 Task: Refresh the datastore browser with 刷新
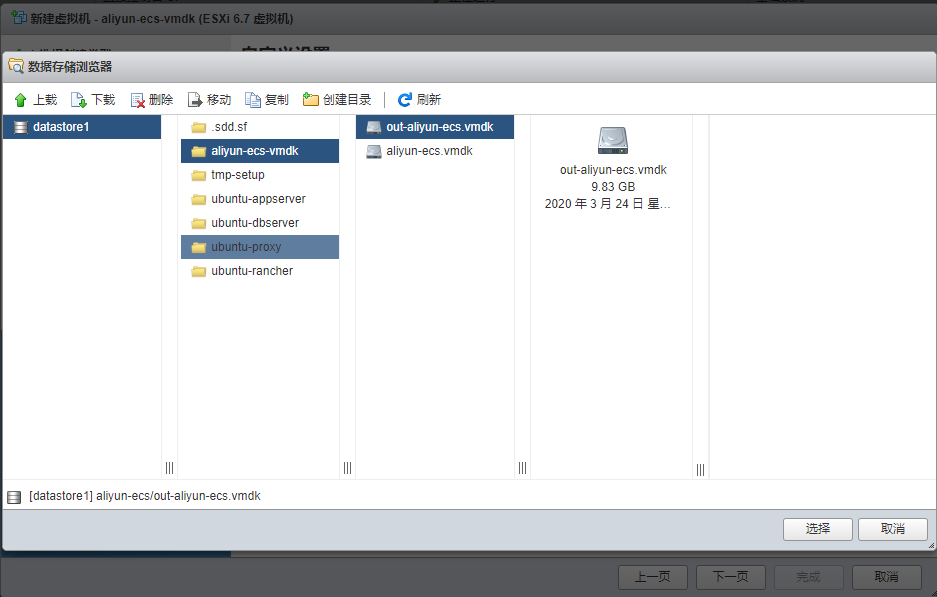405,100
